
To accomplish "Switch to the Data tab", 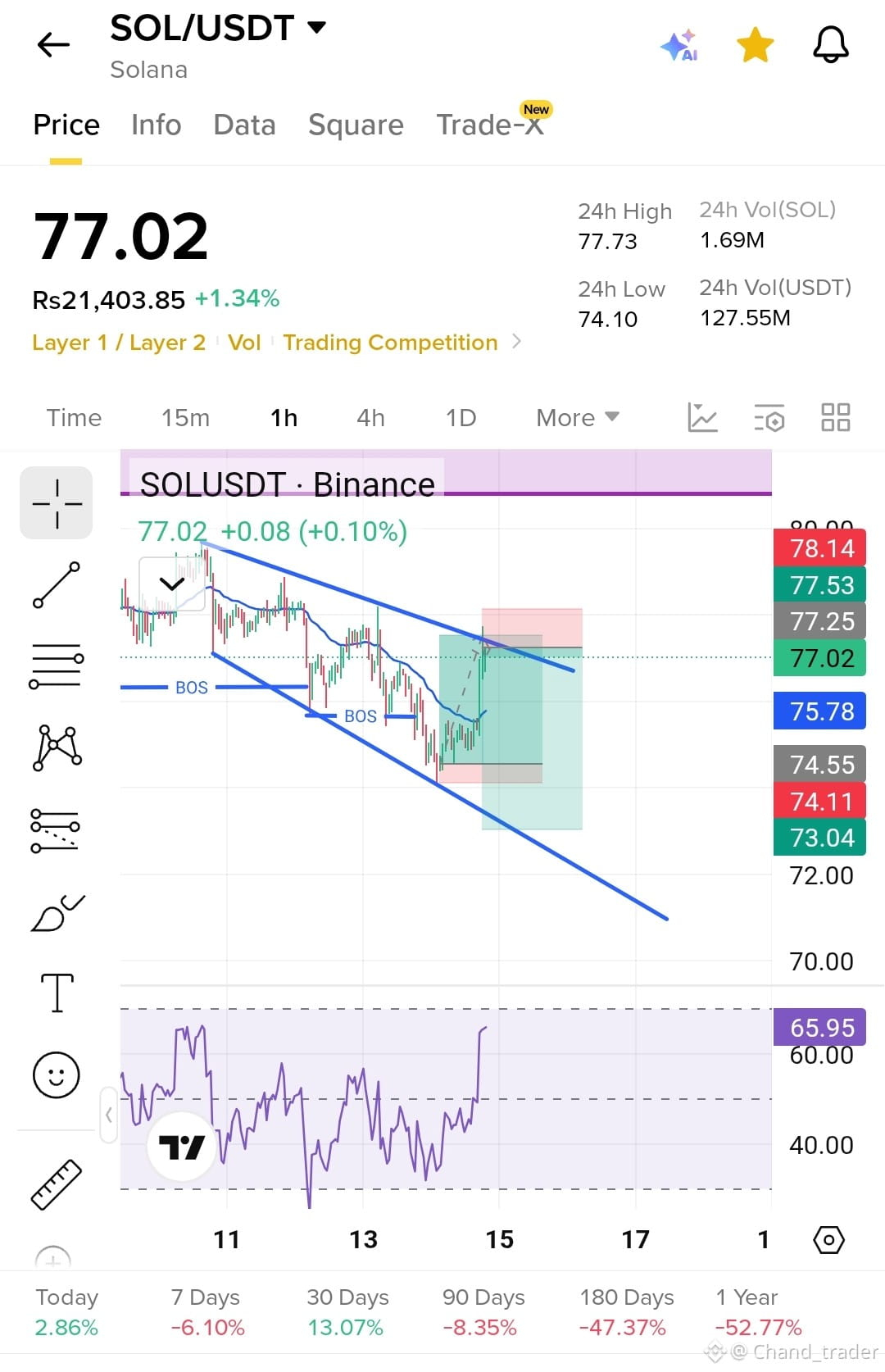I will coord(244,125).
